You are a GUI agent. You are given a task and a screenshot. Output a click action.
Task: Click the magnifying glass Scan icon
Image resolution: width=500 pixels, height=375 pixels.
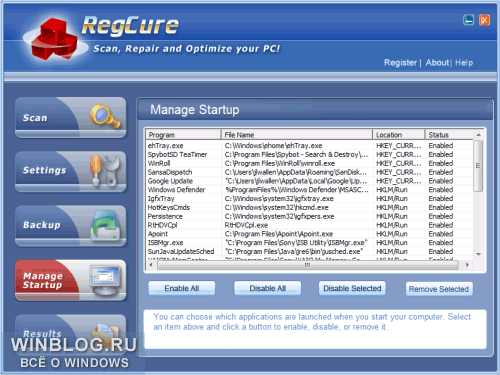click(105, 116)
